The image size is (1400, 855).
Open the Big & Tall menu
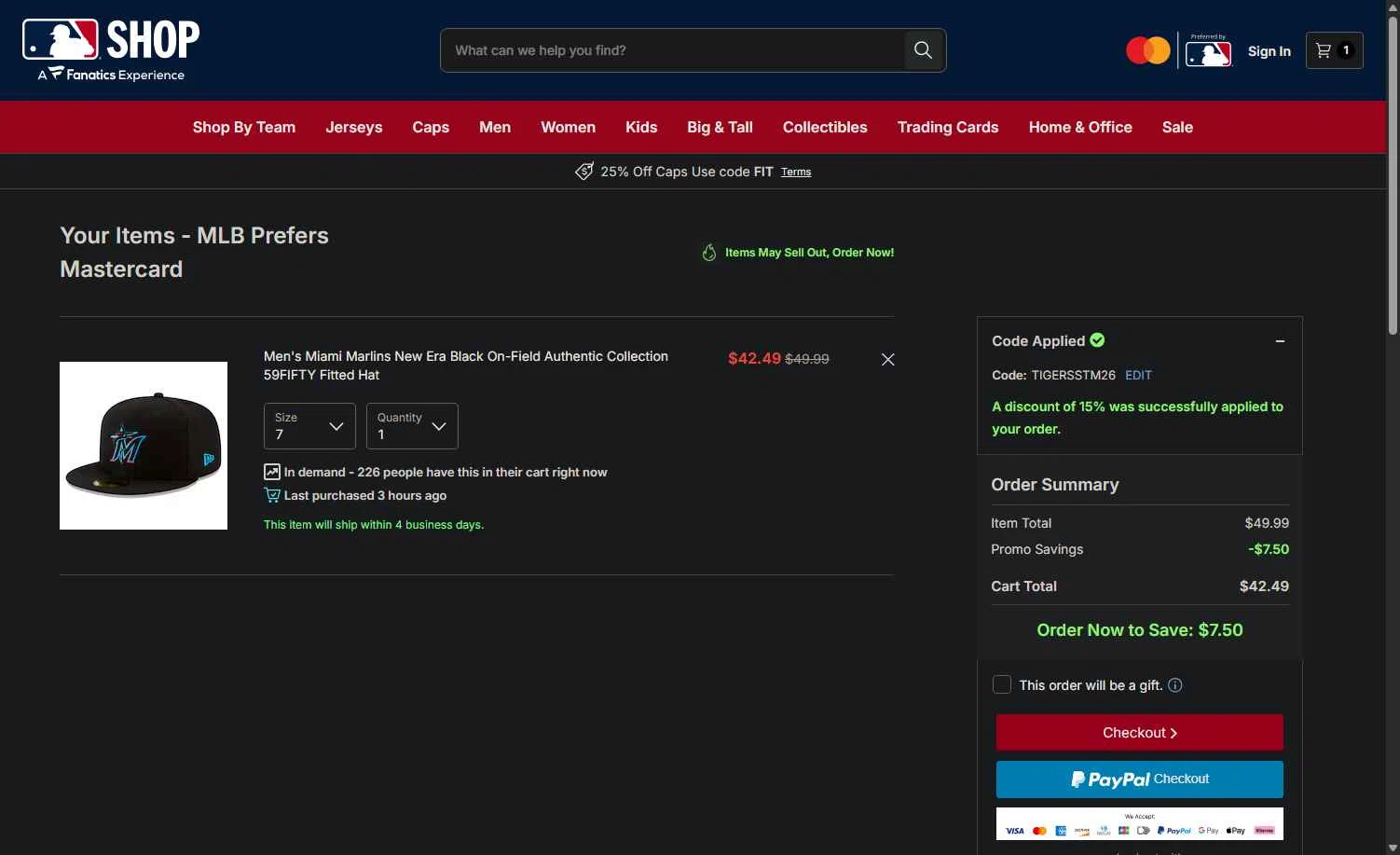coord(720,127)
